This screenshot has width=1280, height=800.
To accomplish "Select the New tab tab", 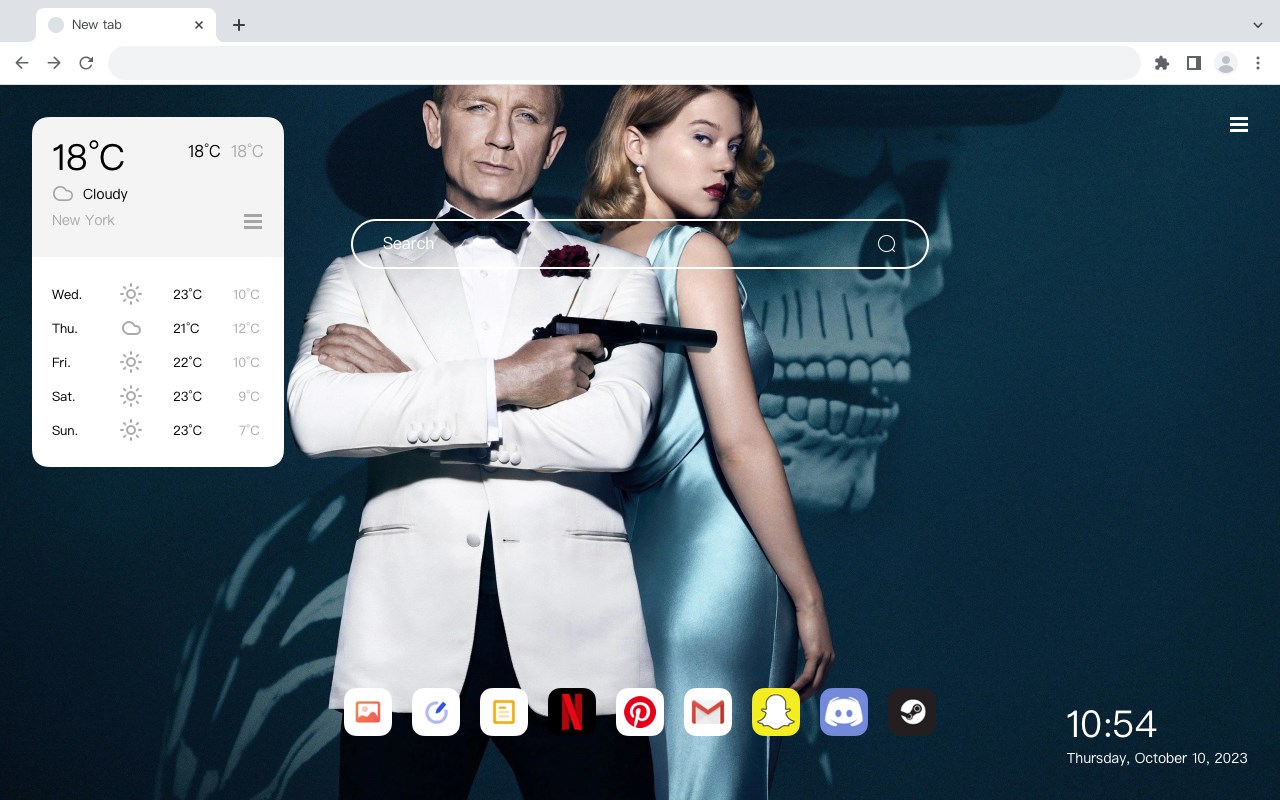I will pyautogui.click(x=126, y=25).
